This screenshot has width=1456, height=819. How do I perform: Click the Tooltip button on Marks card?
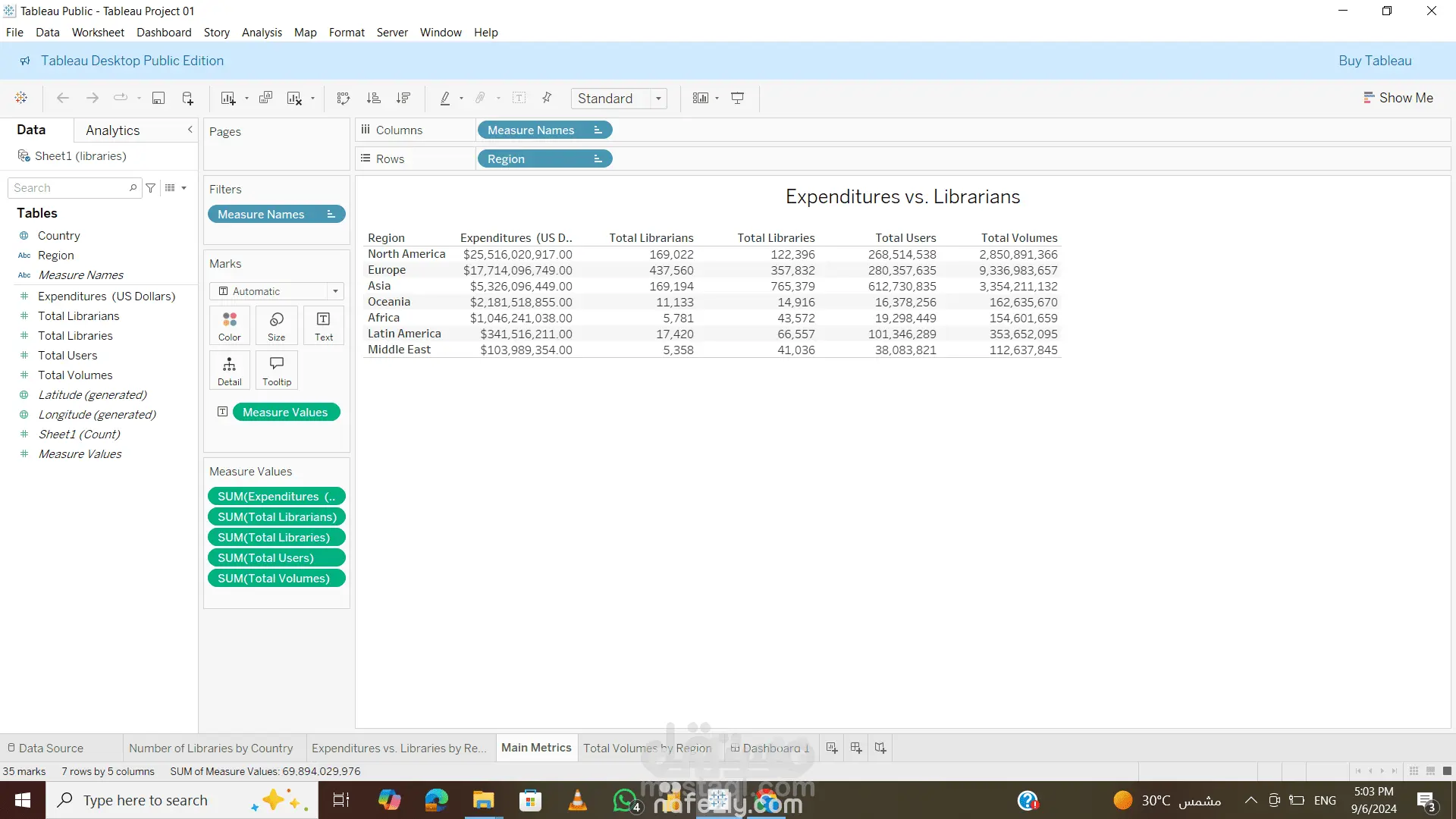[x=277, y=371]
